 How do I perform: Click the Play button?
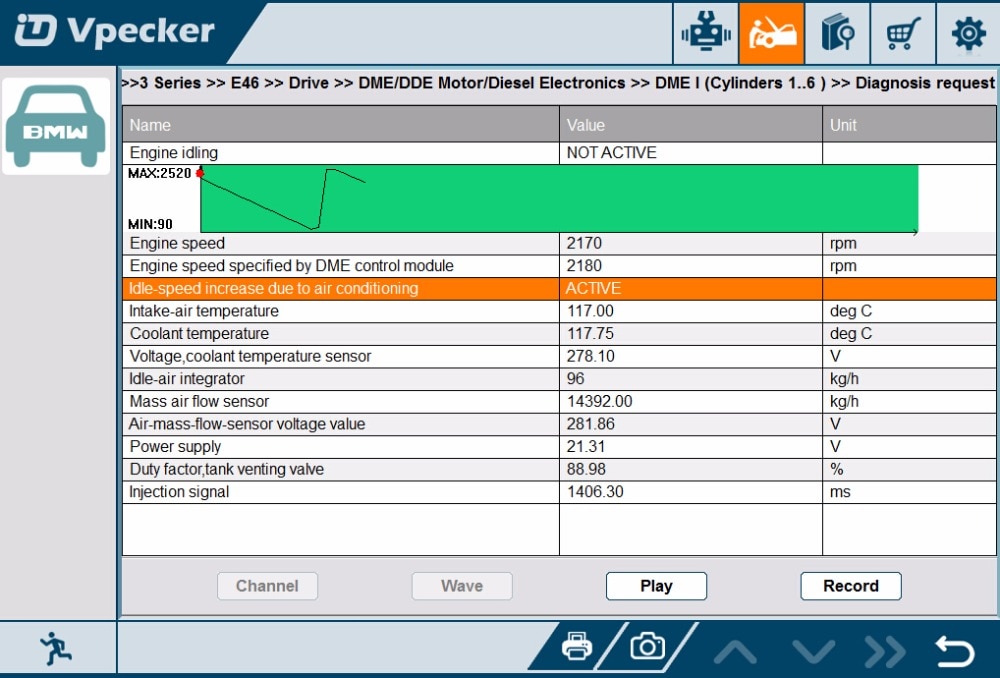[656, 586]
